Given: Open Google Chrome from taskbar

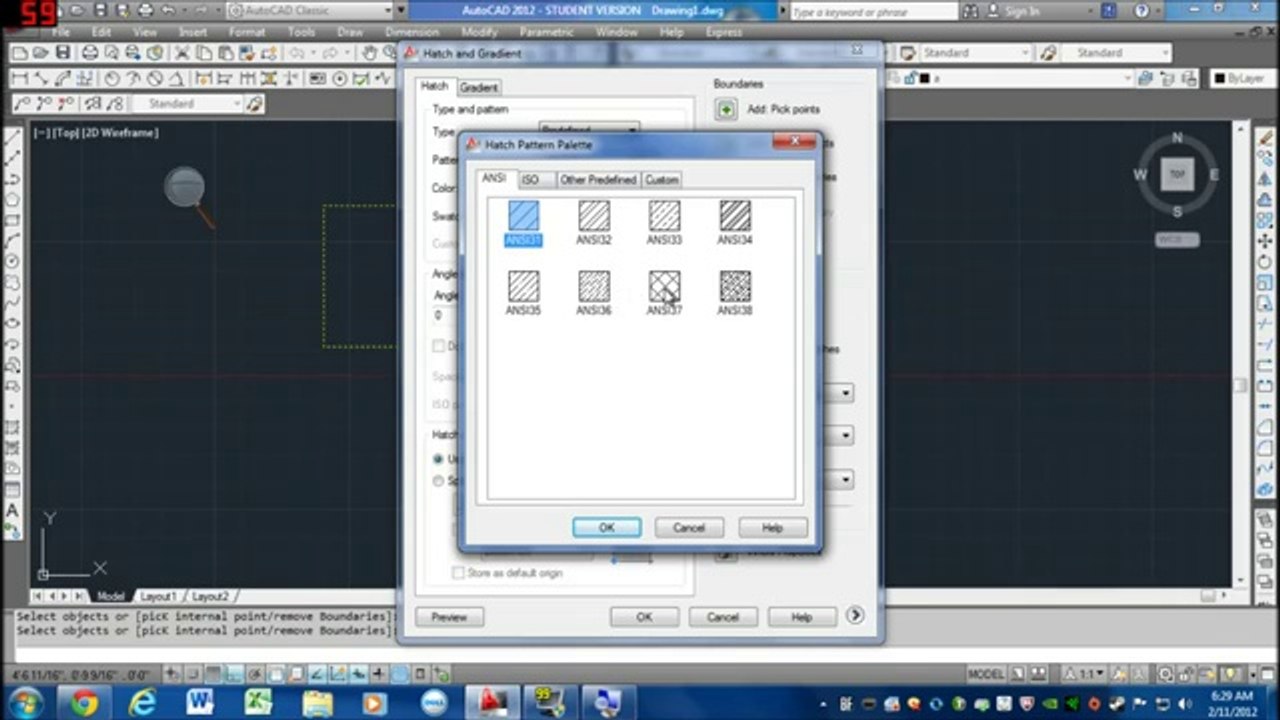Looking at the screenshot, I should click(x=83, y=702).
